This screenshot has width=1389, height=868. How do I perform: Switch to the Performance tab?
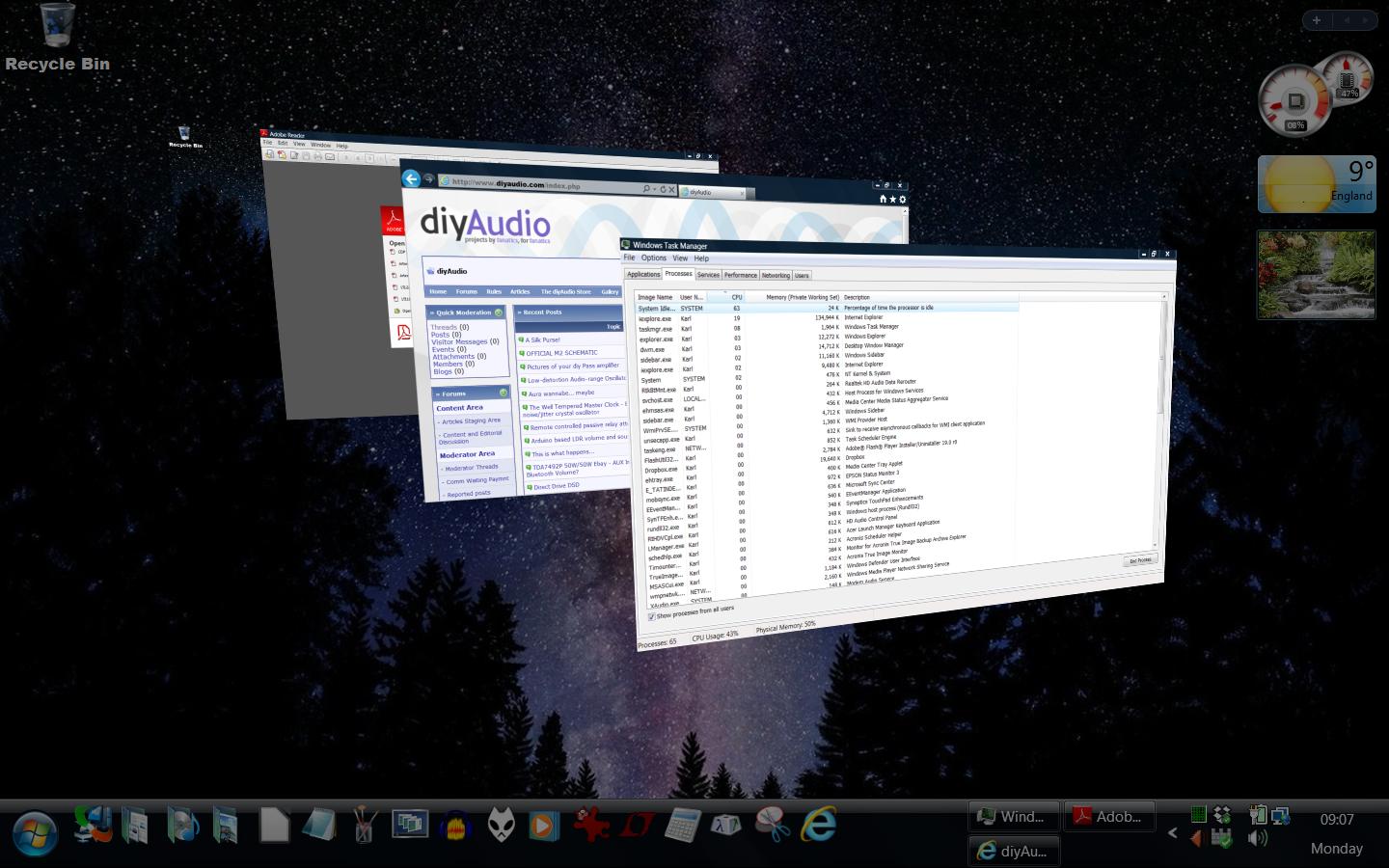click(x=741, y=275)
